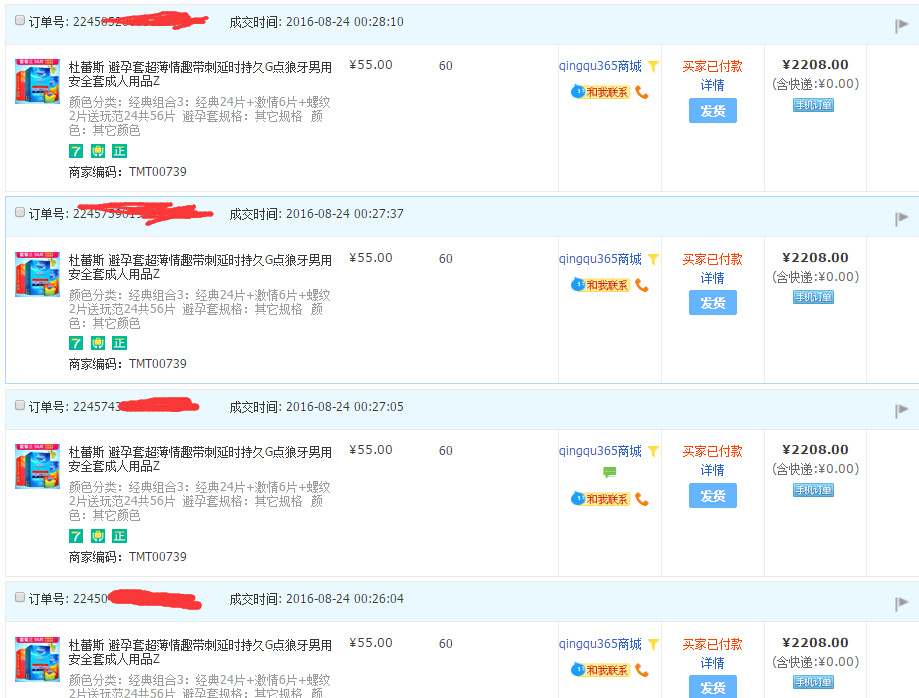Call buyer with phone icon in 00:28:10 order

point(642,93)
